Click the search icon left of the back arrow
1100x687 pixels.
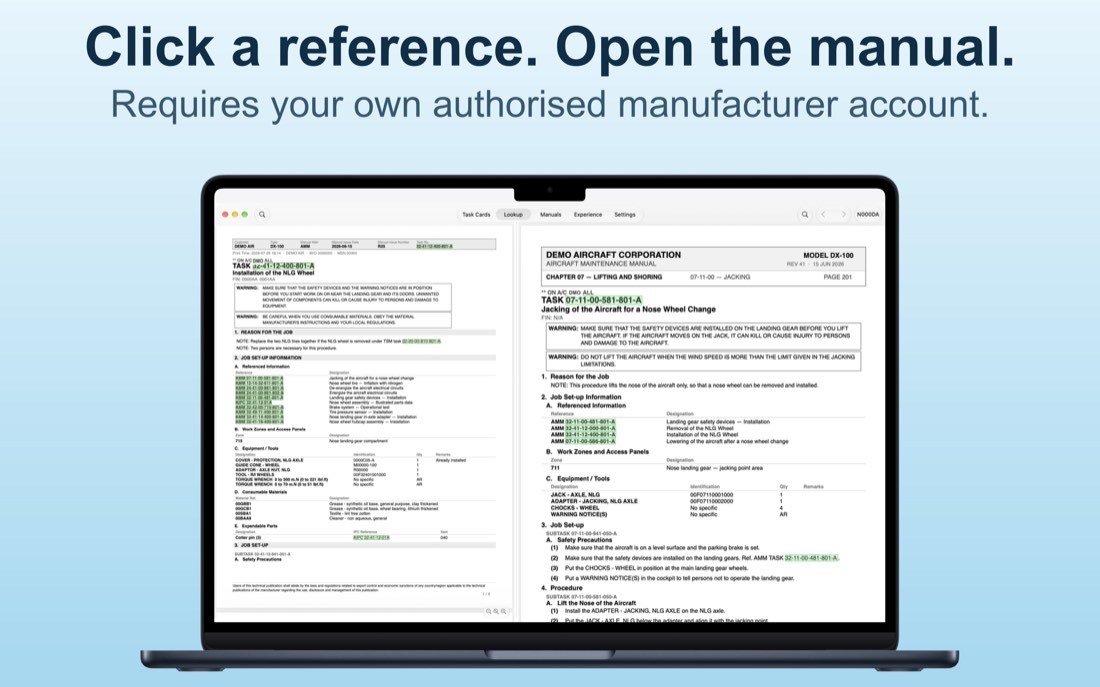[805, 215]
